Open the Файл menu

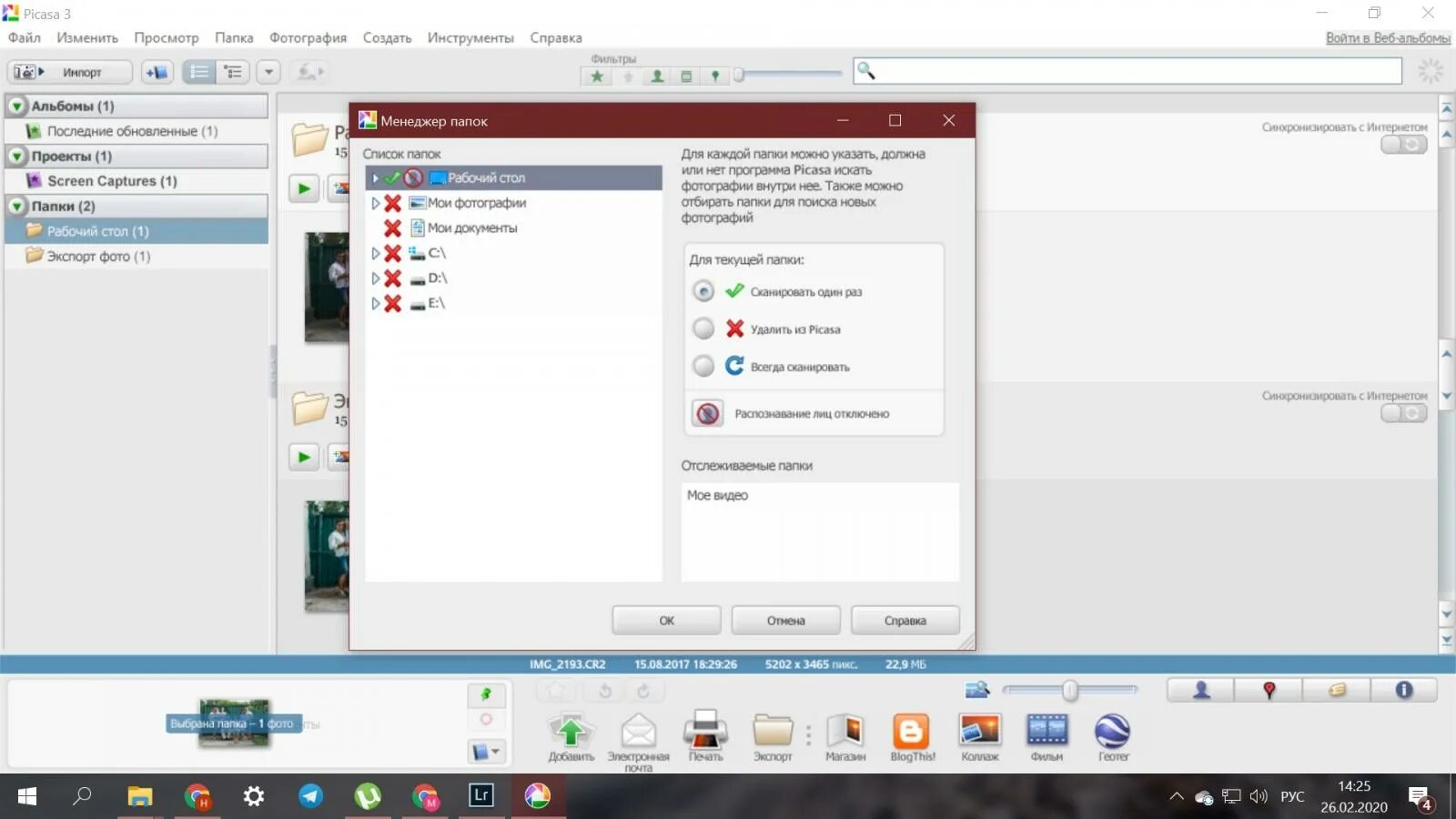click(25, 38)
